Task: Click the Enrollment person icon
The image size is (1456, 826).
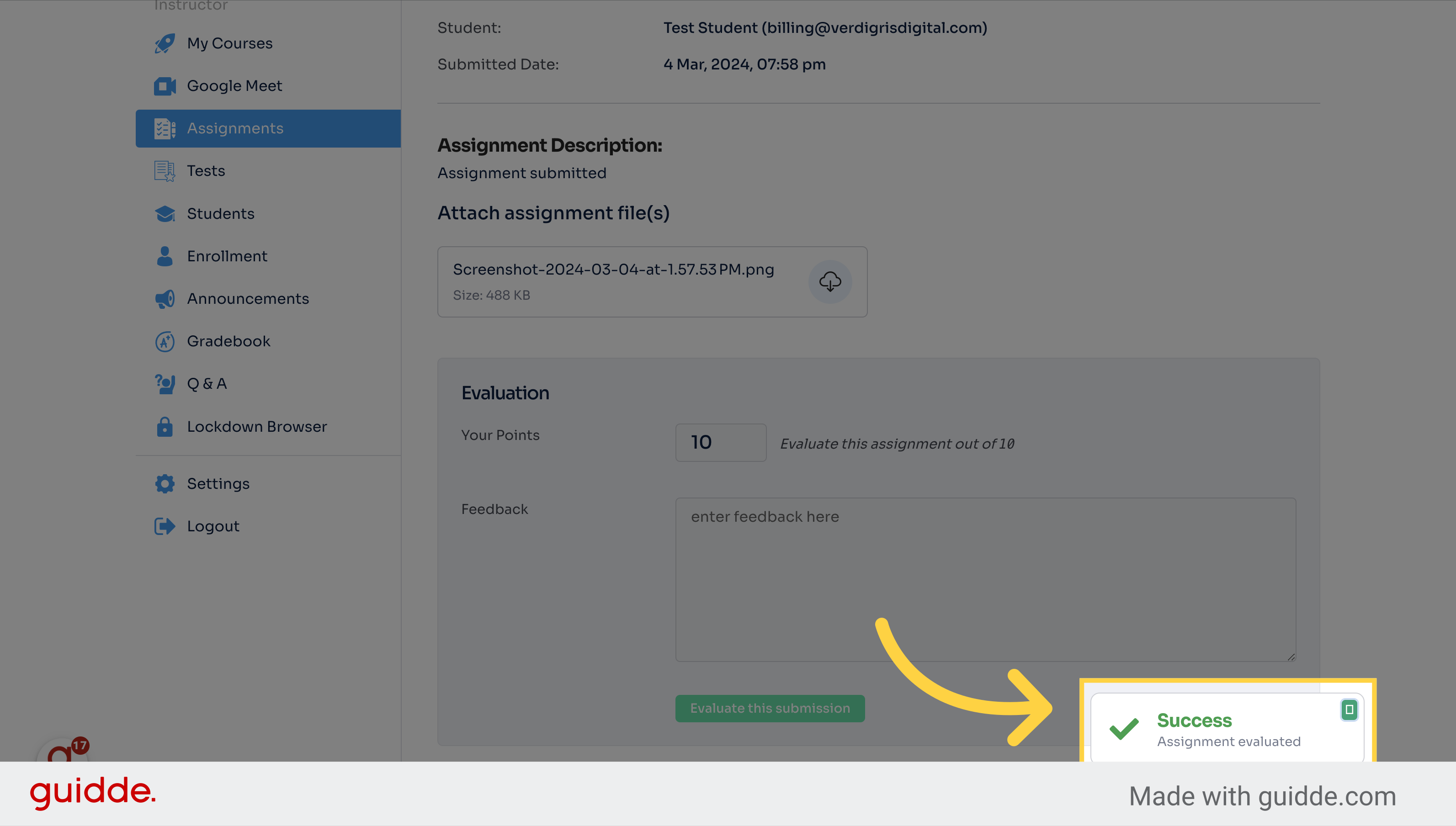Action: pos(165,256)
